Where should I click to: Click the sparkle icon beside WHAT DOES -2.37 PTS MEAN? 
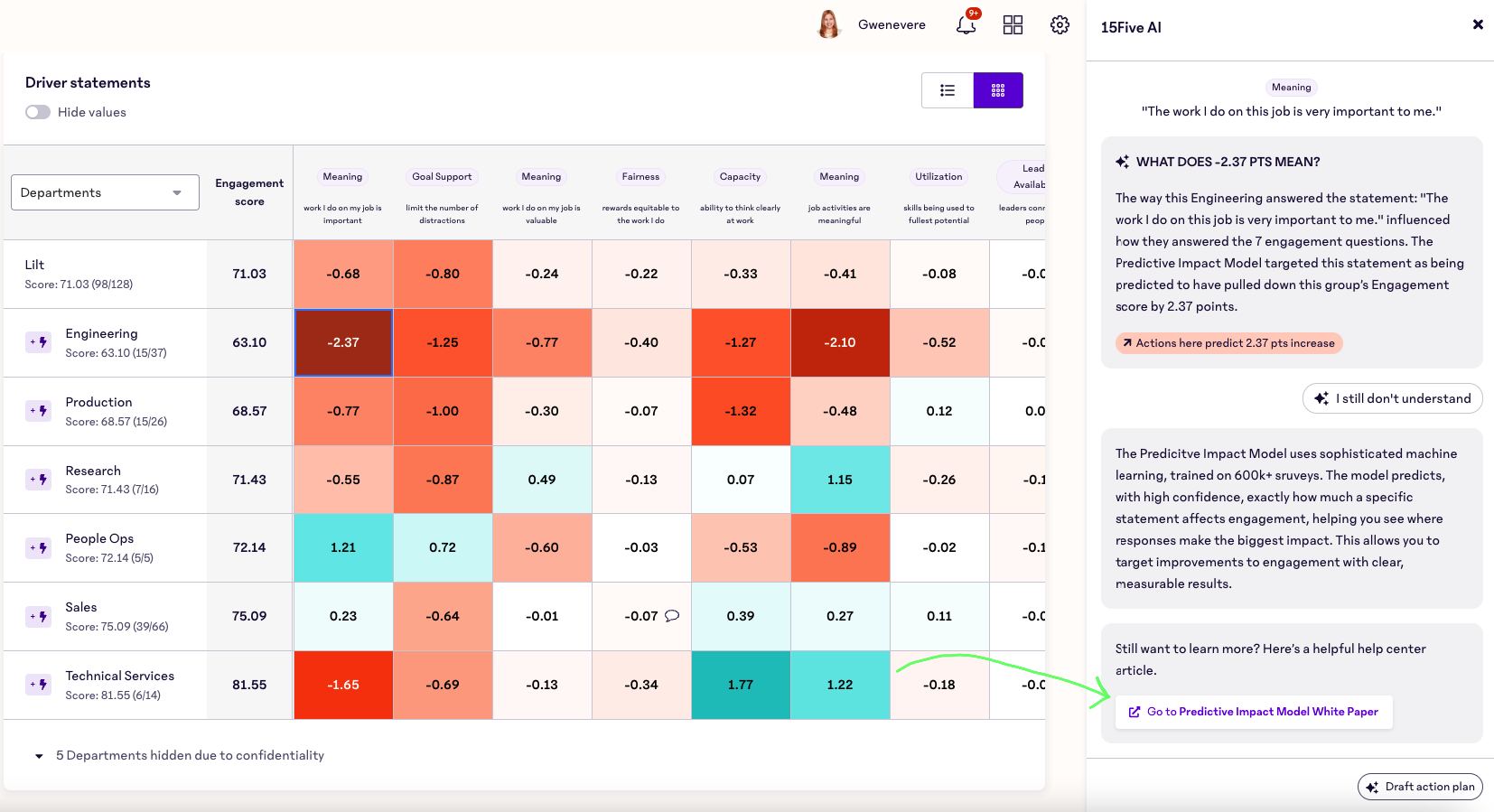(x=1122, y=162)
